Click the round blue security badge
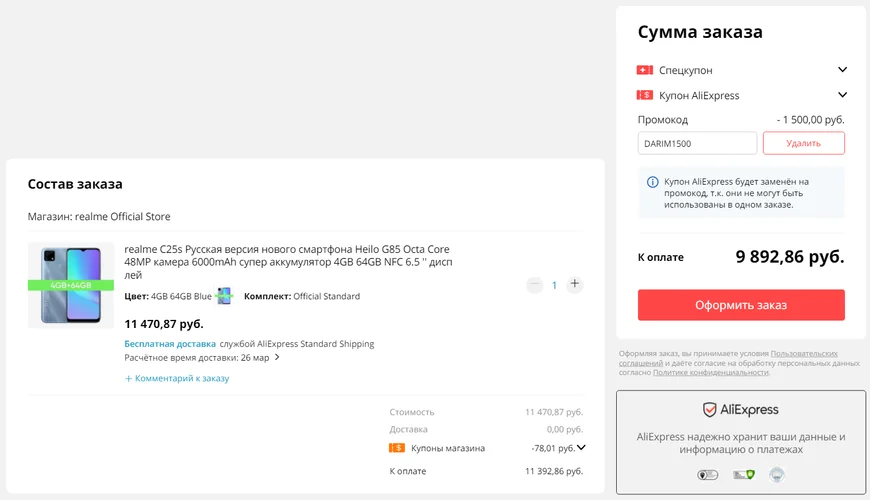 (777, 474)
